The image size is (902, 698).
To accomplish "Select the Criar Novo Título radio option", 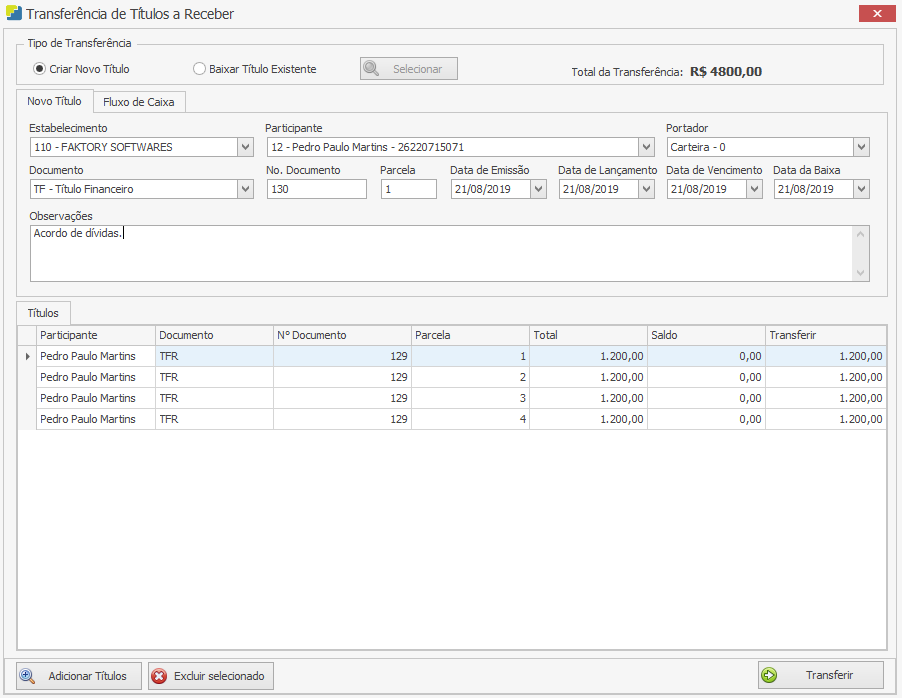I will [39, 69].
